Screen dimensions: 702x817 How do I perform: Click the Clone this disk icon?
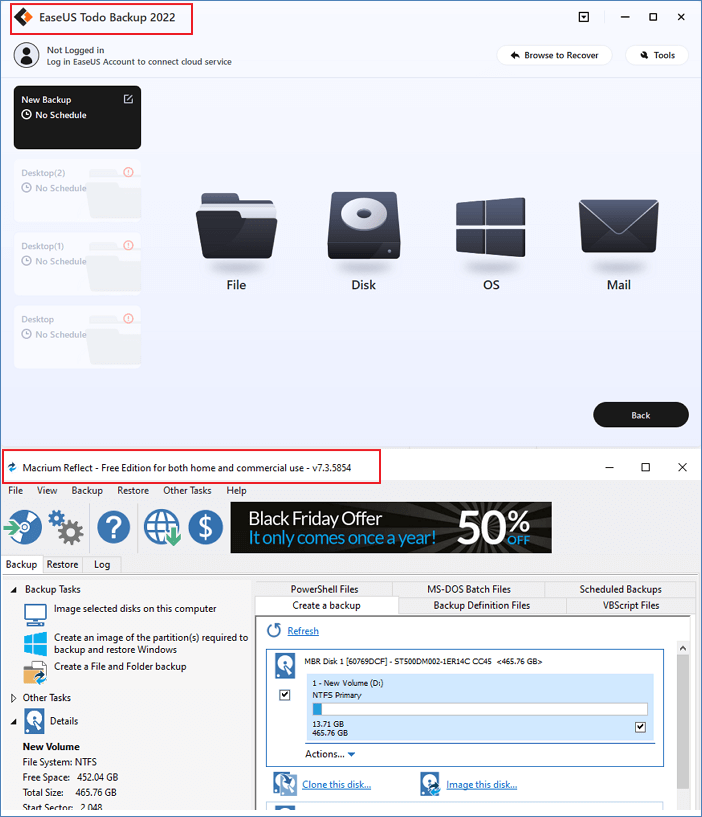(285, 784)
